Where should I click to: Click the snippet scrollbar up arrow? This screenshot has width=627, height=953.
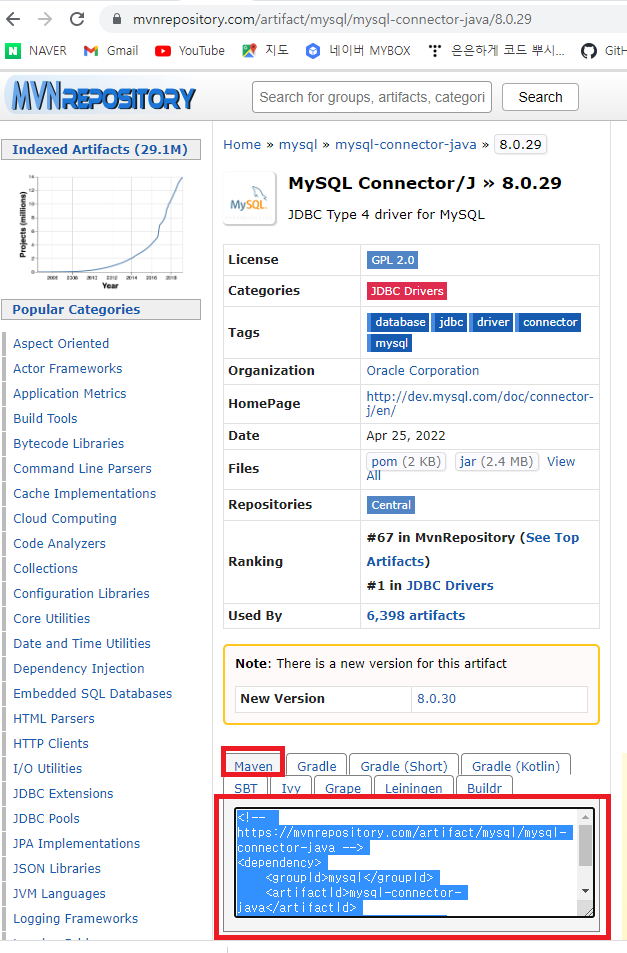[586, 817]
